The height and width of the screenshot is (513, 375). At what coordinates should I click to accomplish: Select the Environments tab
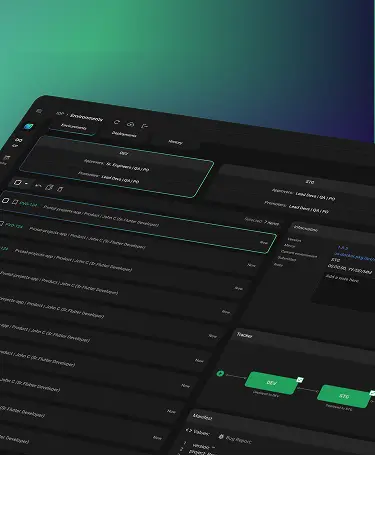coord(74,127)
